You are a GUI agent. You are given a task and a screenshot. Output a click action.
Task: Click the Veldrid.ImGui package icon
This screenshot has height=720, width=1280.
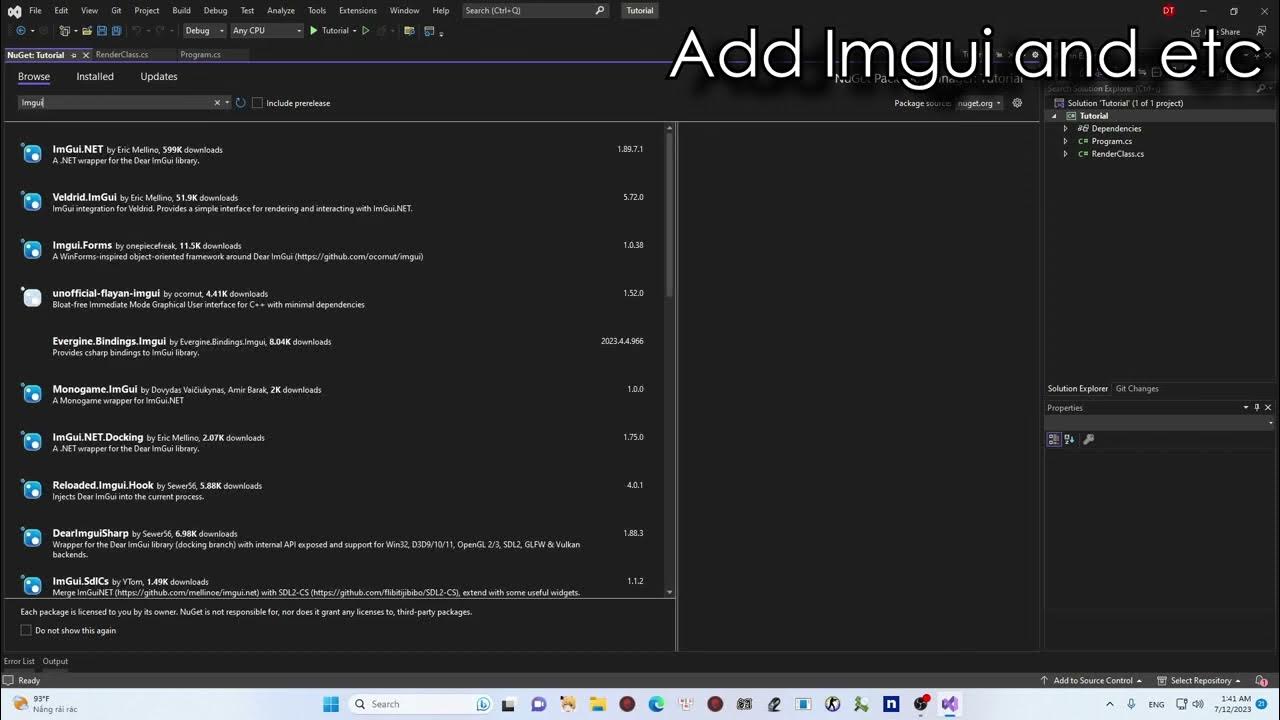point(32,201)
